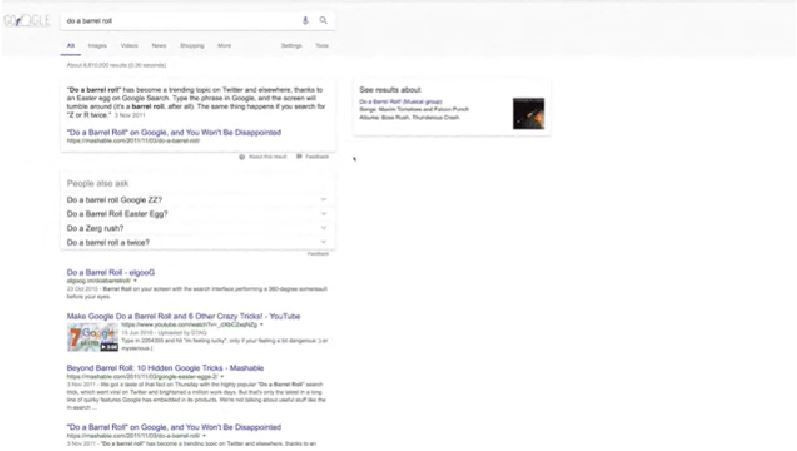Screen dimensions: 797x451
Task: Open 'Do a Barrel Roll (Musical group)' link
Action: pyautogui.click(x=401, y=102)
